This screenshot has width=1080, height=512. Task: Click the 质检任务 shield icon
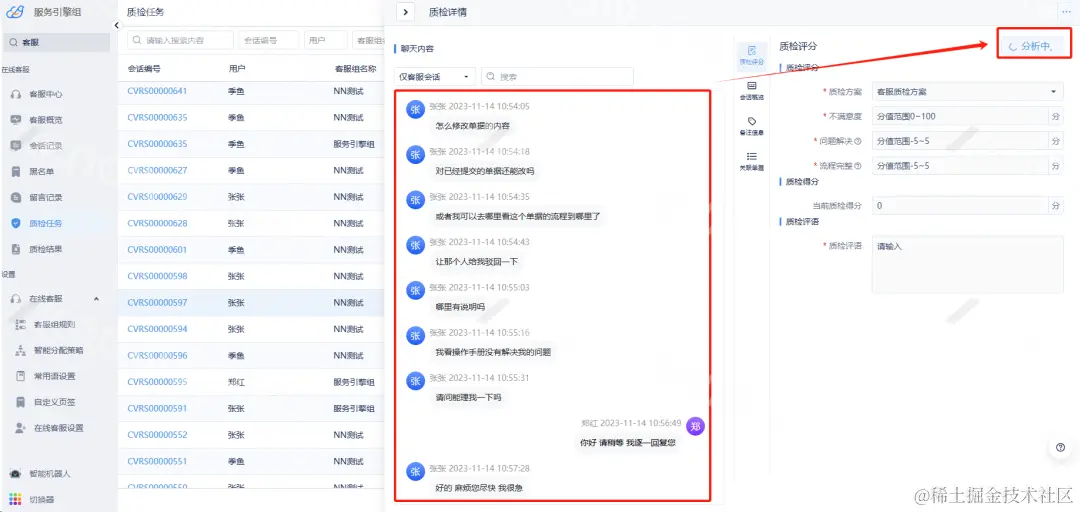click(16, 223)
